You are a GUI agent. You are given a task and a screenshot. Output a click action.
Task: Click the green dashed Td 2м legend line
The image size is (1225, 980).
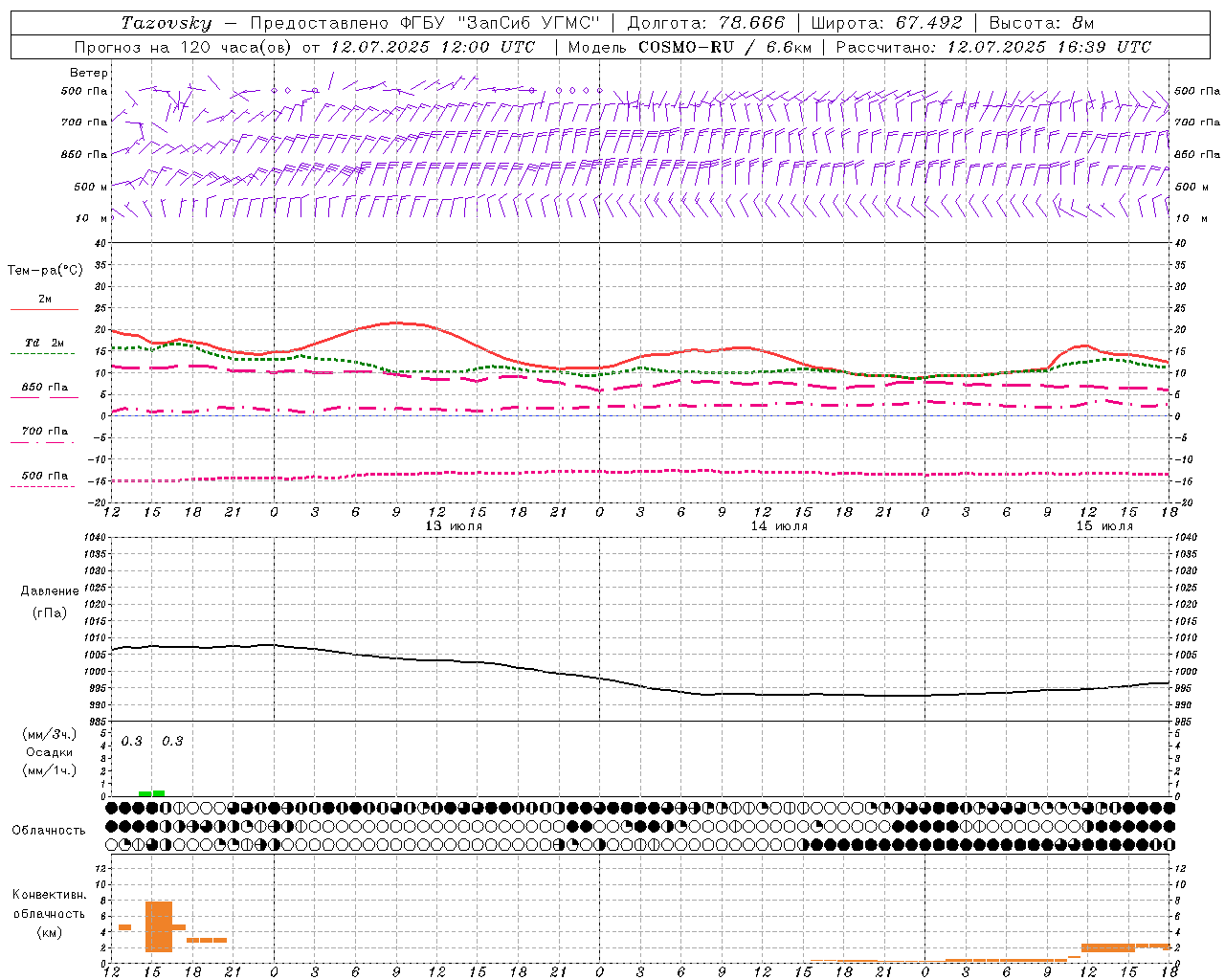(42, 354)
